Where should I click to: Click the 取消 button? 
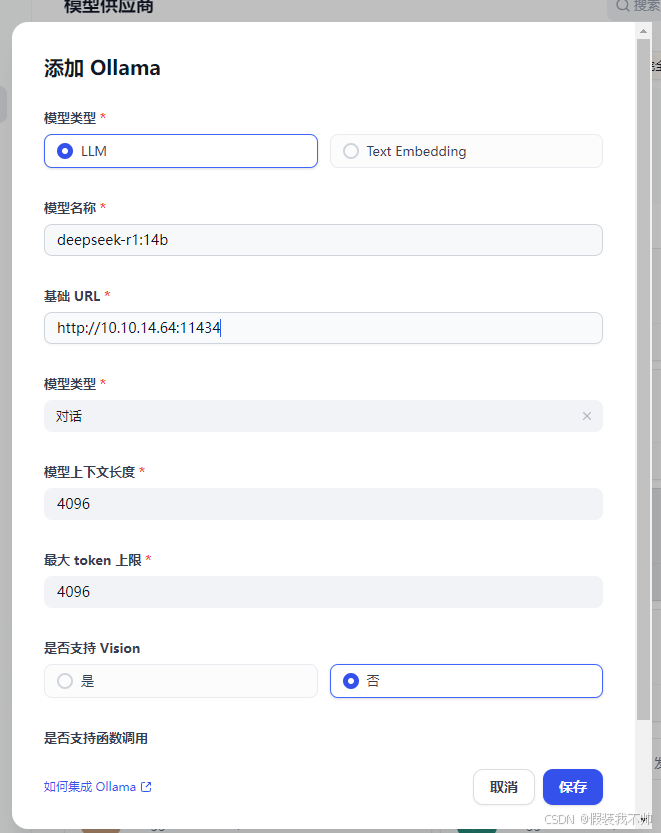pos(503,787)
